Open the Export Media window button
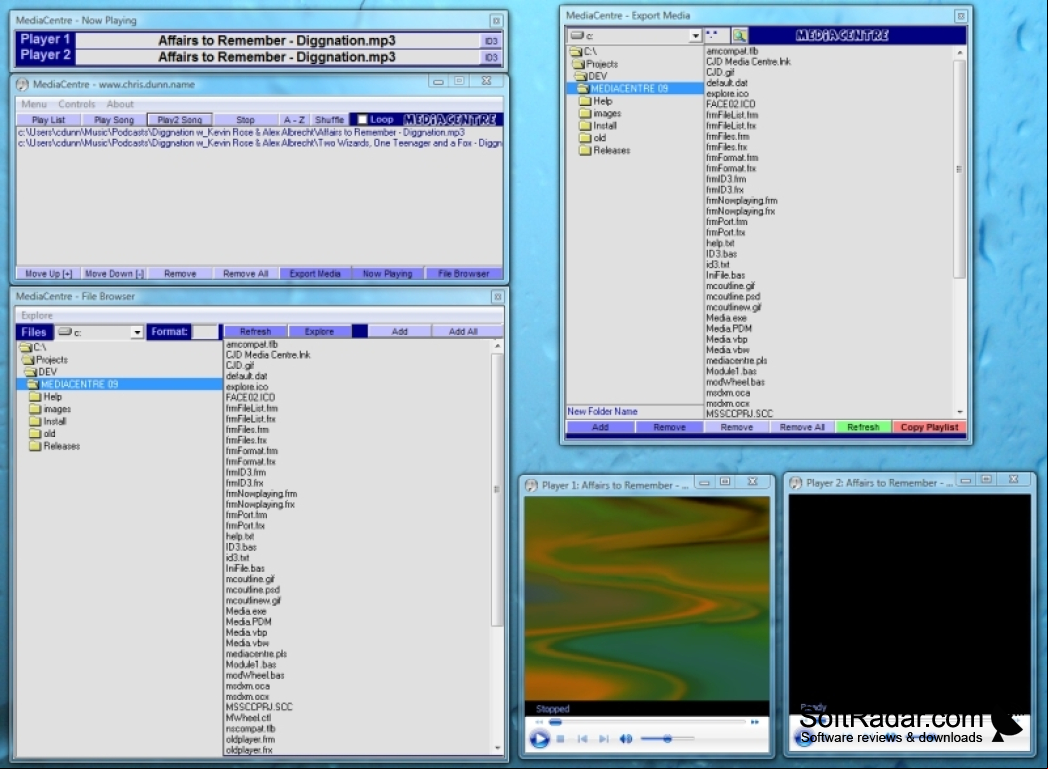 pyautogui.click(x=315, y=274)
